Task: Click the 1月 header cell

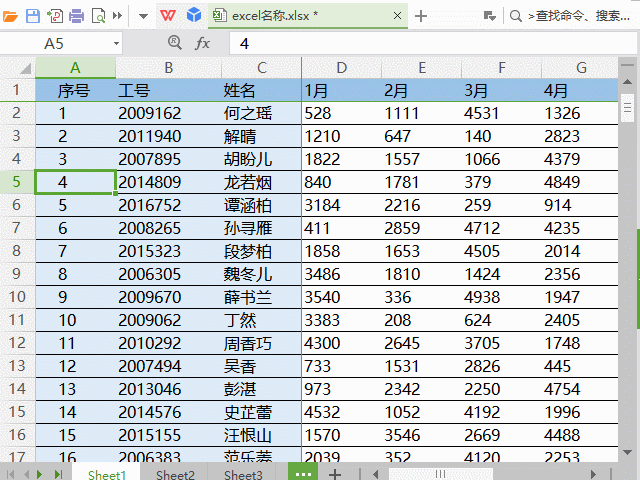Action: click(342, 90)
